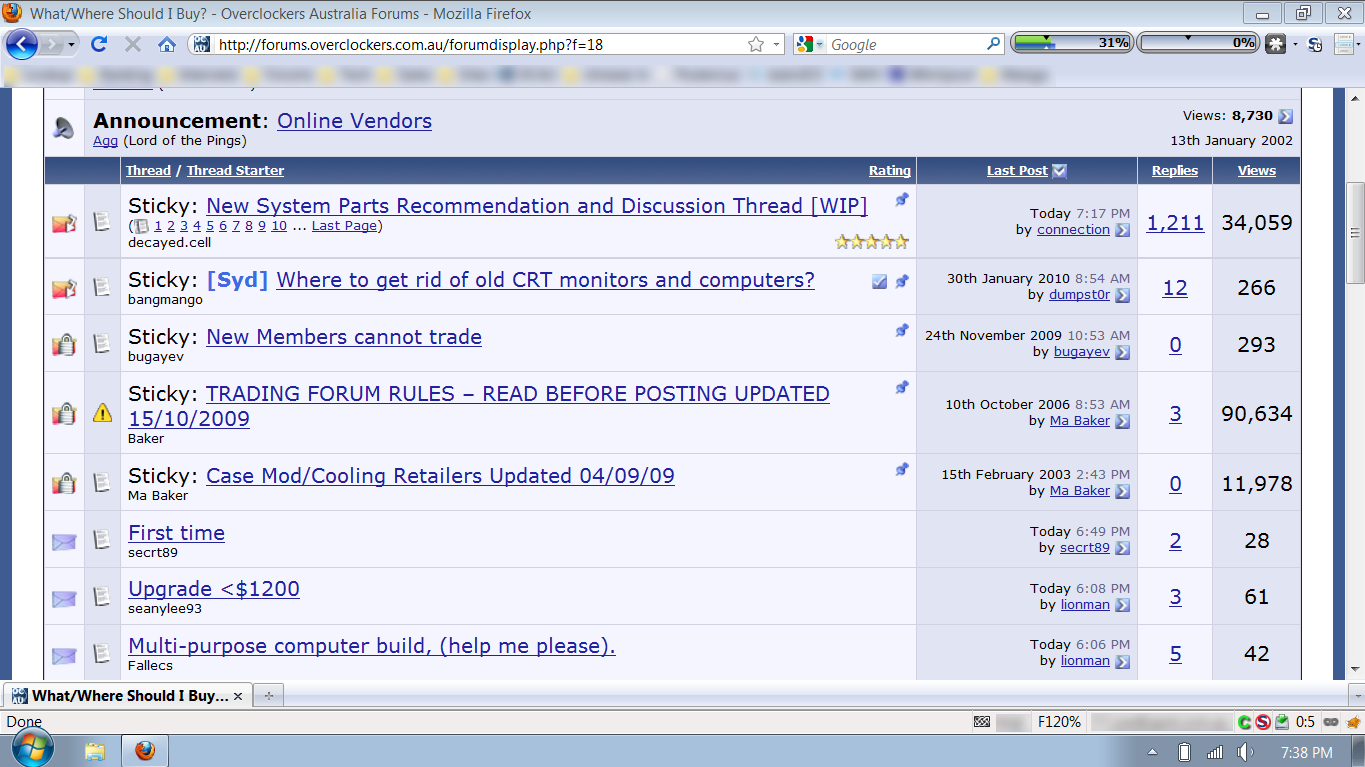Reload the page with the Refresh icon
The width and height of the screenshot is (1365, 767).
(98, 44)
